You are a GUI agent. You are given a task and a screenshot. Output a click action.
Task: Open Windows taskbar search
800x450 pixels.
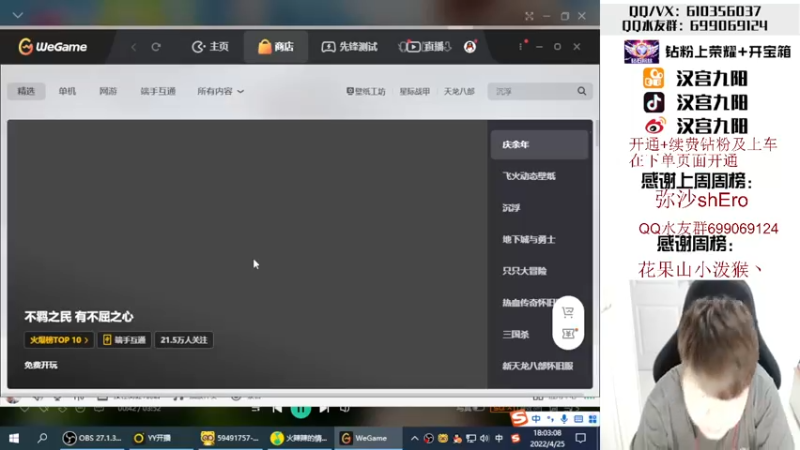point(42,438)
